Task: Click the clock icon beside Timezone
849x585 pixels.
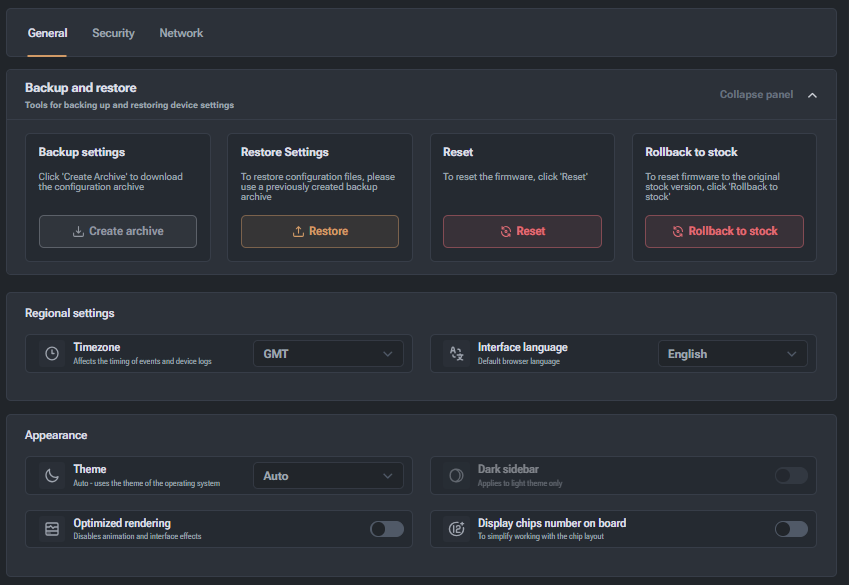Action: point(52,354)
